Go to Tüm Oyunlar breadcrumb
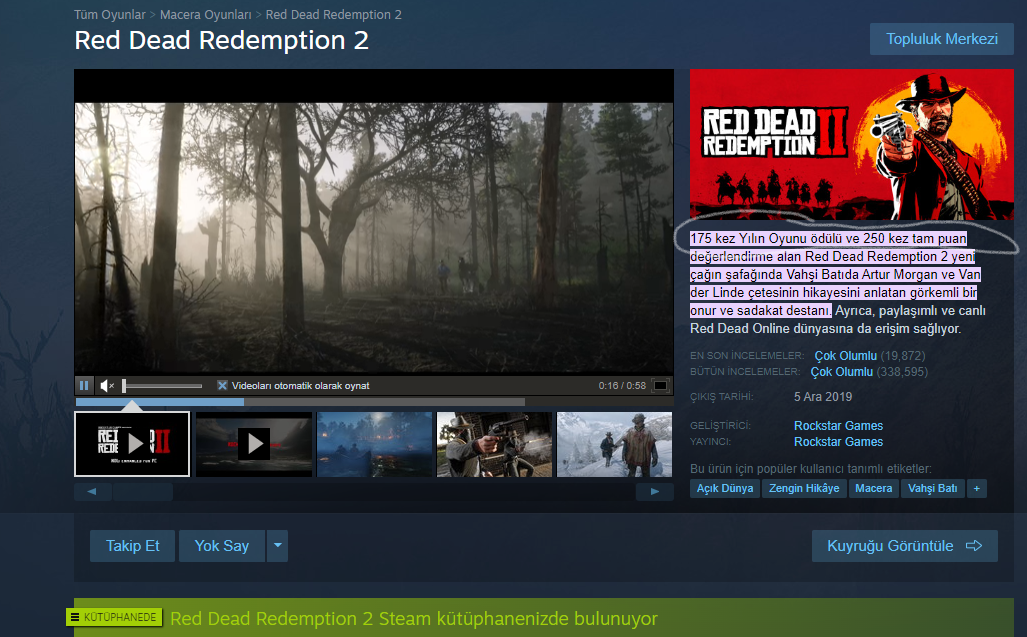 click(109, 14)
